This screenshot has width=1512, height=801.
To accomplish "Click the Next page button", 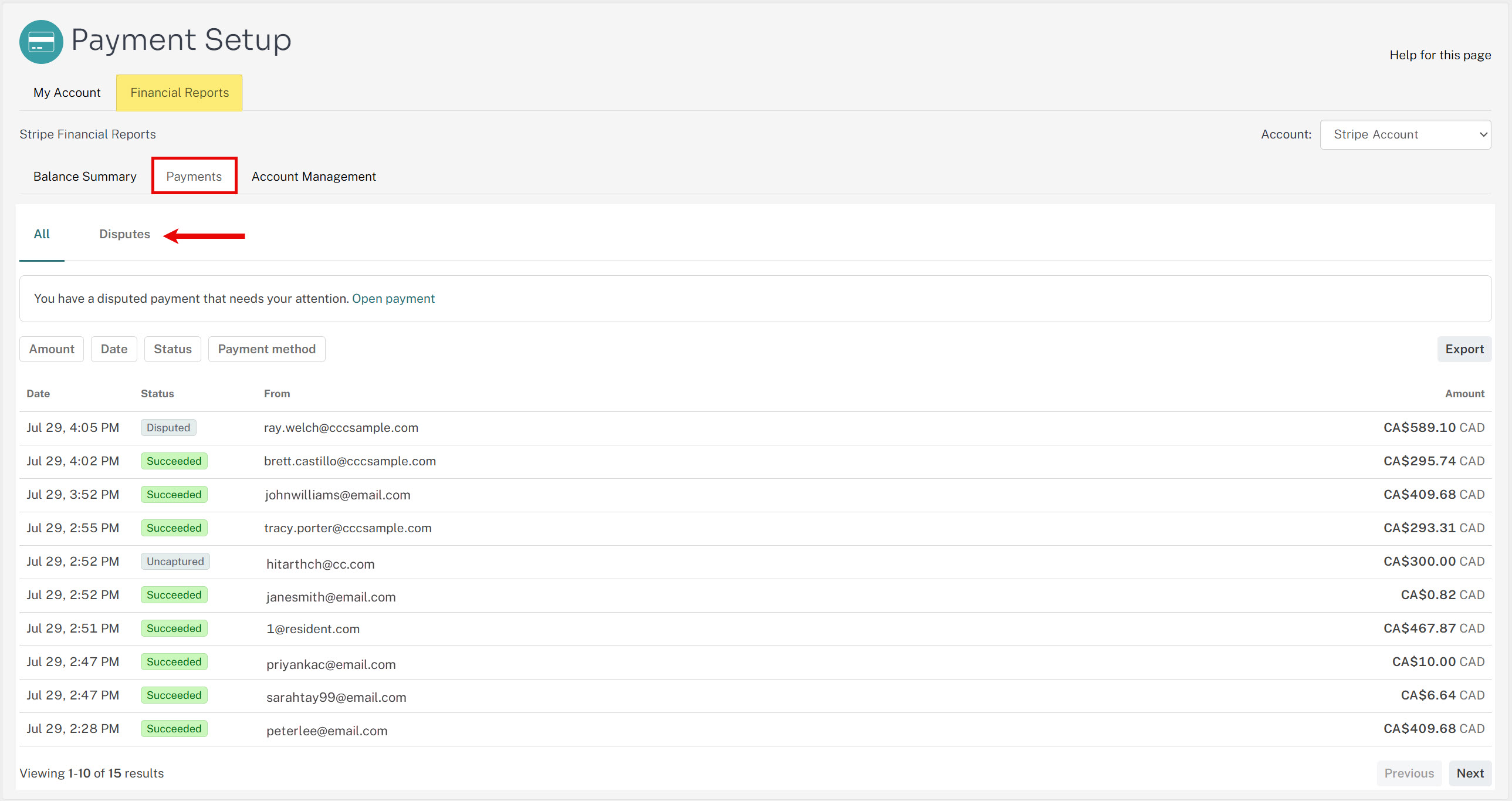I will pos(1470,773).
